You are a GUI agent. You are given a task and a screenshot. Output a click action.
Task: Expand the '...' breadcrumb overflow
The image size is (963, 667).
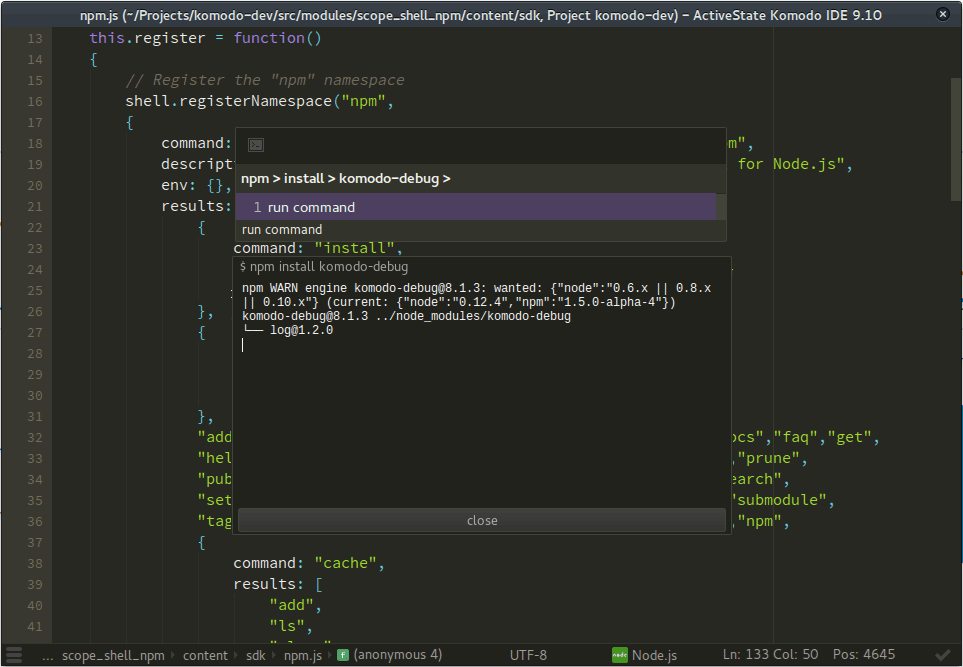(x=47, y=655)
